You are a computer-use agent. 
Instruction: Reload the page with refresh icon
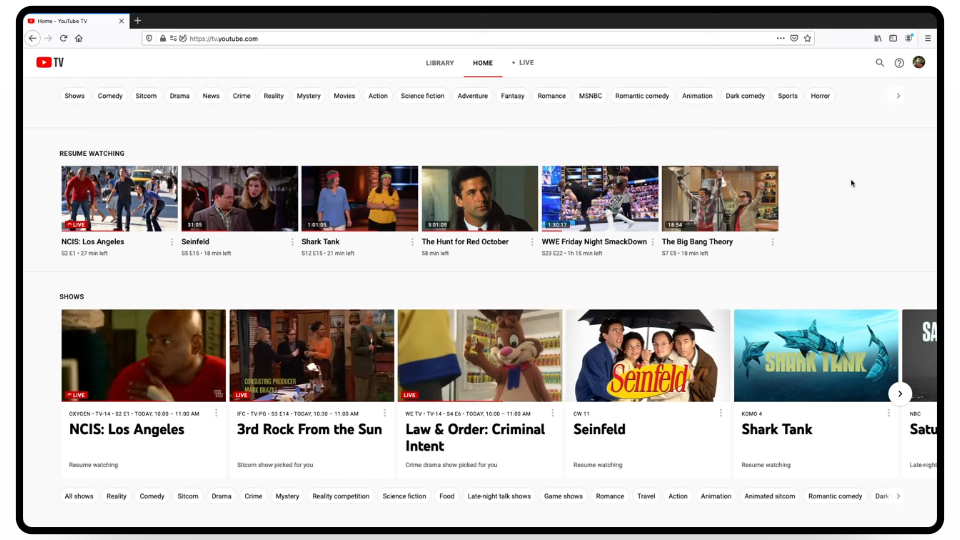click(x=63, y=38)
